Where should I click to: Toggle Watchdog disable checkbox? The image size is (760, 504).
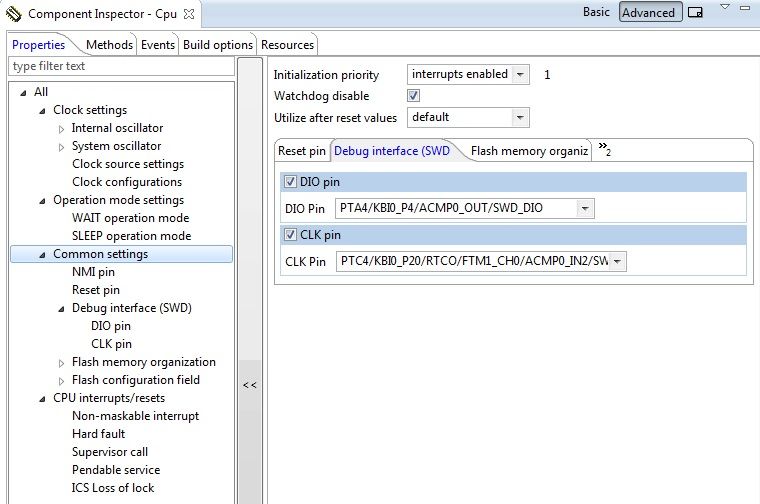[413, 95]
